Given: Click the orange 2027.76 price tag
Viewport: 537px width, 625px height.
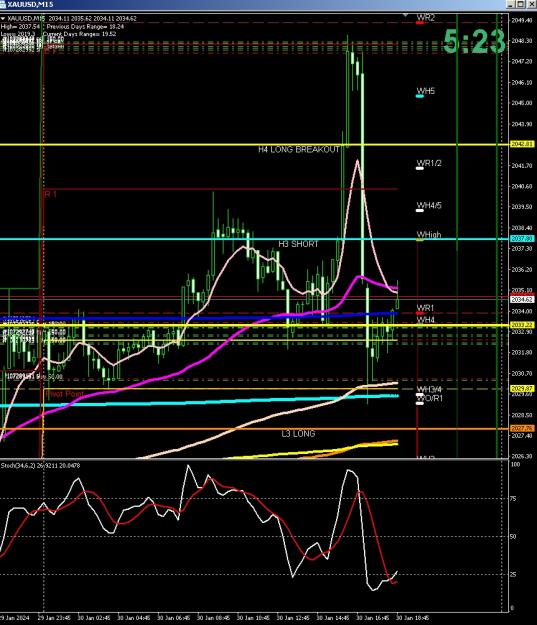Looking at the screenshot, I should (522, 428).
